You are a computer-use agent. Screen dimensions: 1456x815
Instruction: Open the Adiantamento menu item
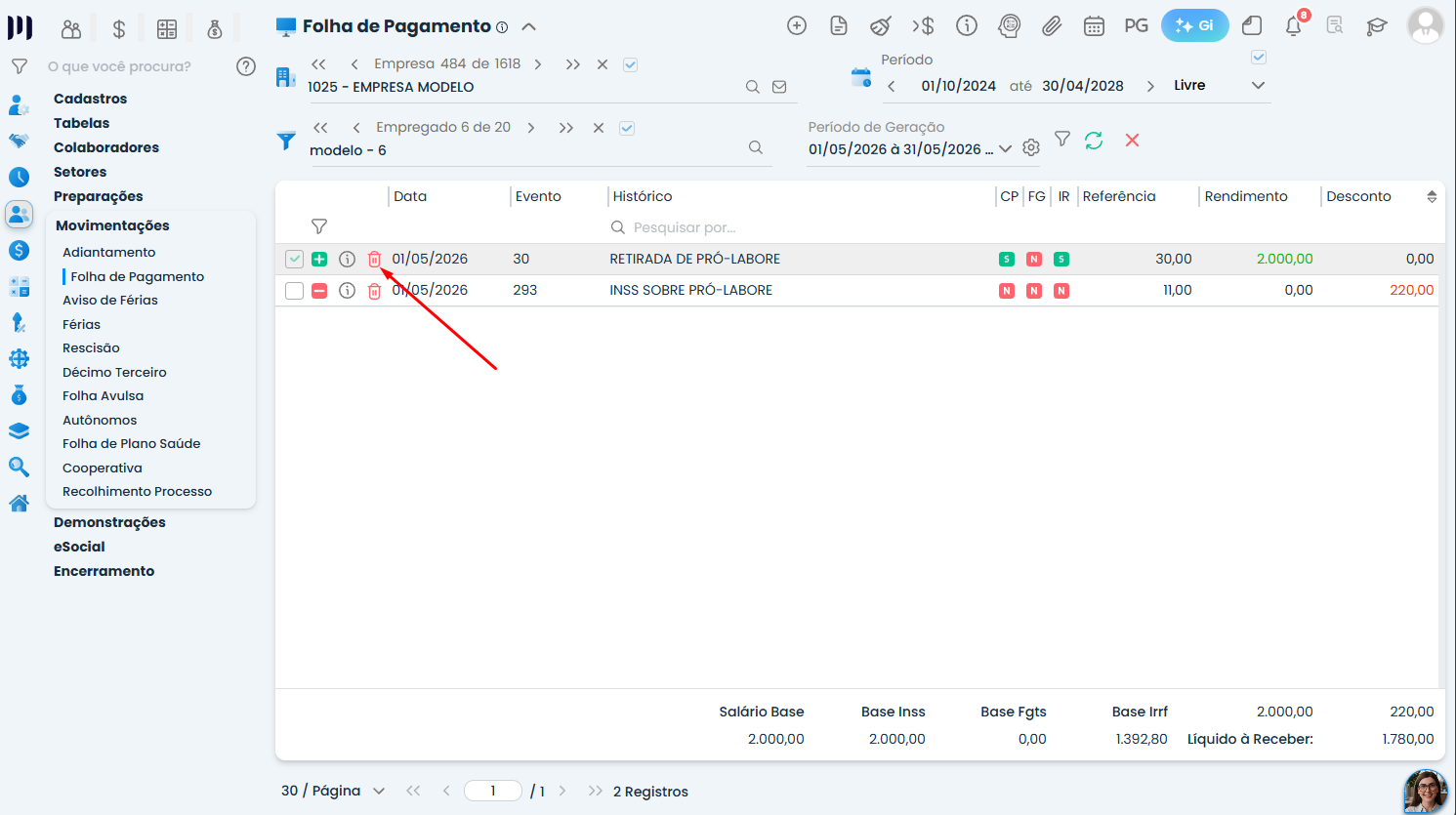pos(109,252)
